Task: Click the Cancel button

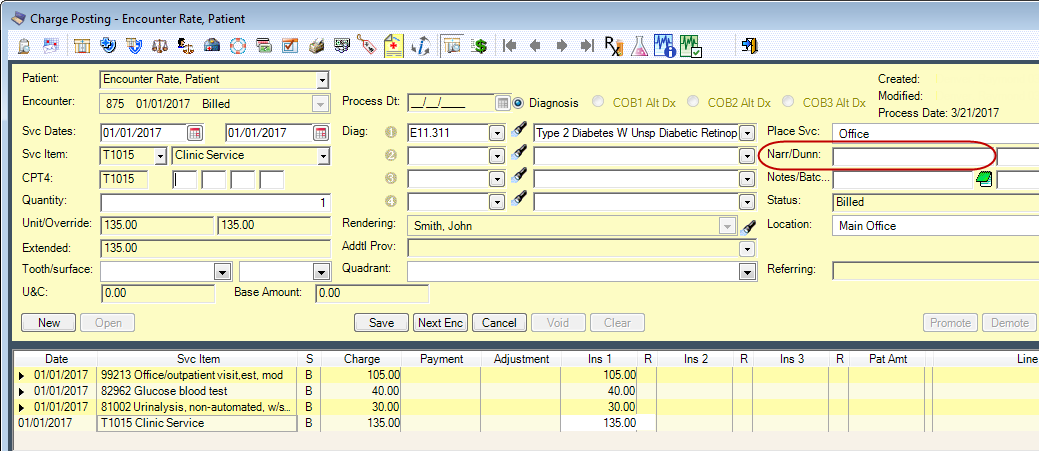Action: (499, 323)
